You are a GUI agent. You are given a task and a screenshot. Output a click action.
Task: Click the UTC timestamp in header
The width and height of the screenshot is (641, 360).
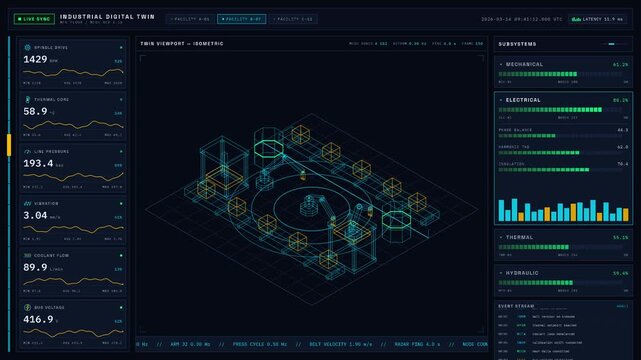522,19
